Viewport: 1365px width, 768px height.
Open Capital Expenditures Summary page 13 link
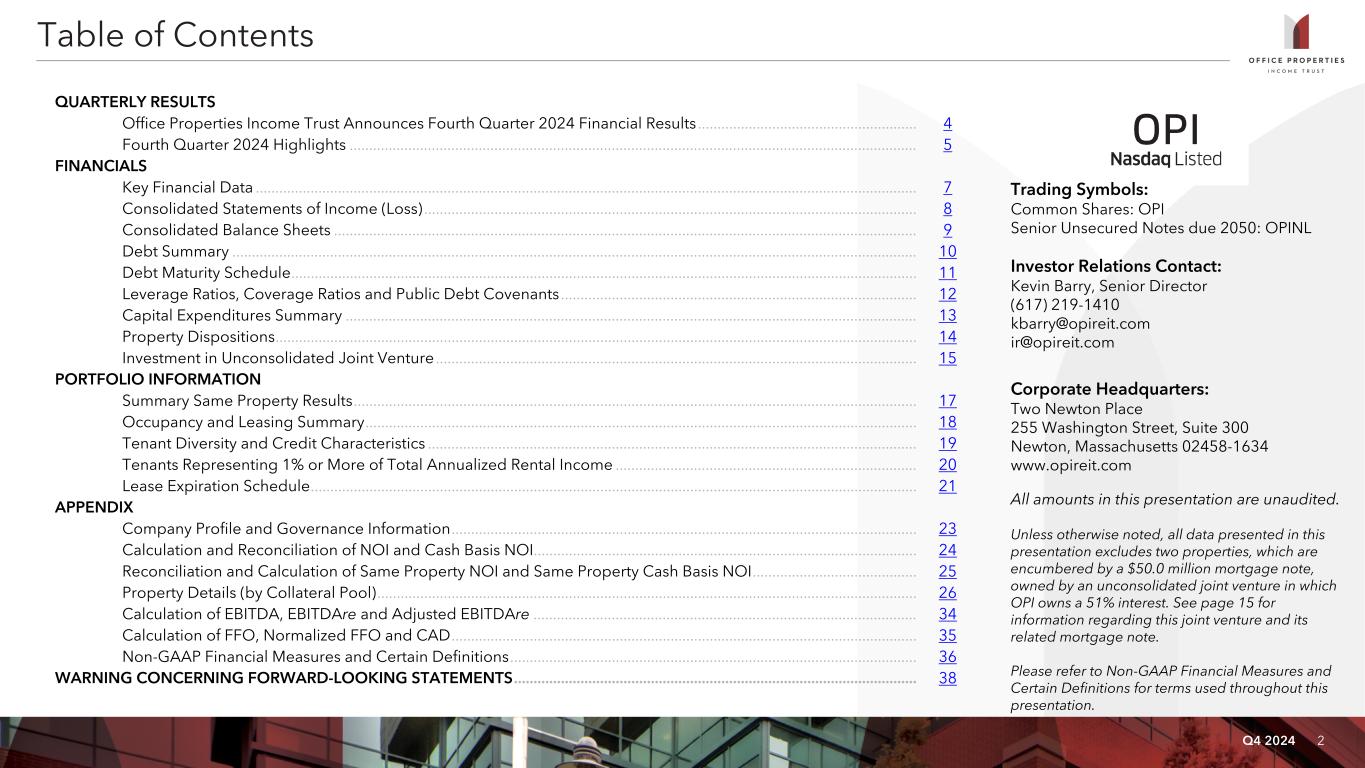(x=947, y=316)
